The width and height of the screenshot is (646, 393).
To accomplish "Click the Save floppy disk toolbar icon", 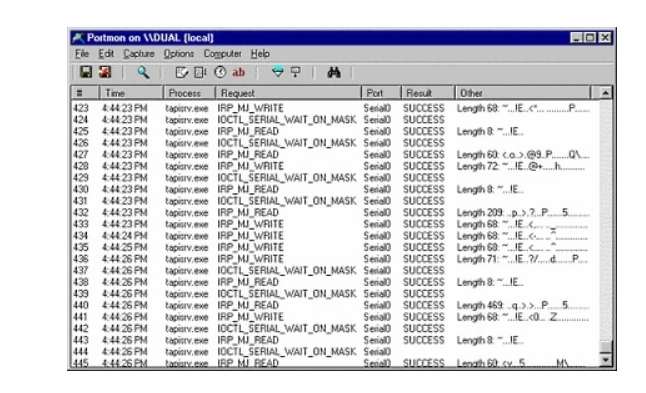I will click(x=86, y=72).
